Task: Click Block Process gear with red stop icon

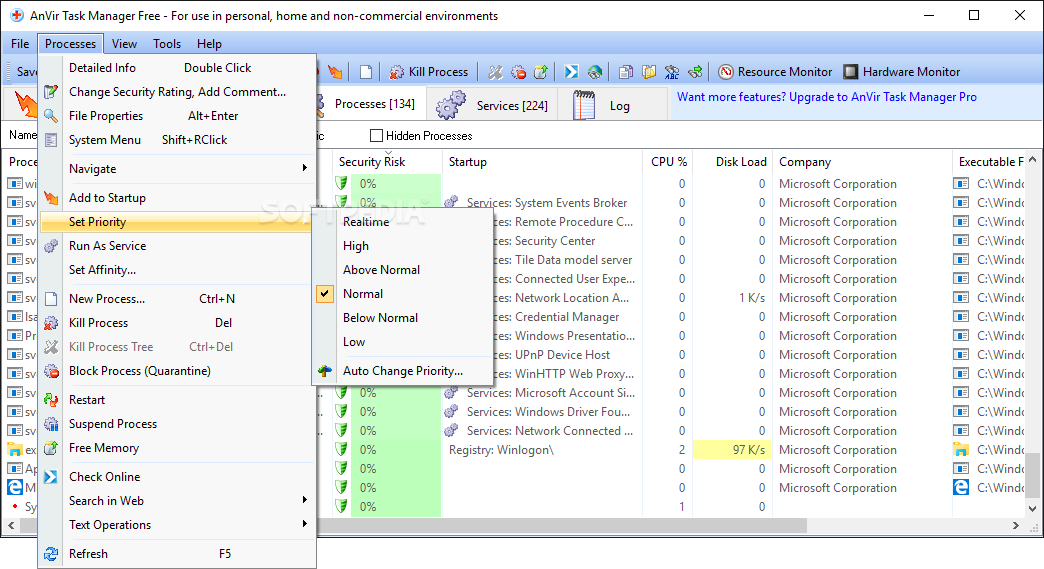Action: (518, 72)
